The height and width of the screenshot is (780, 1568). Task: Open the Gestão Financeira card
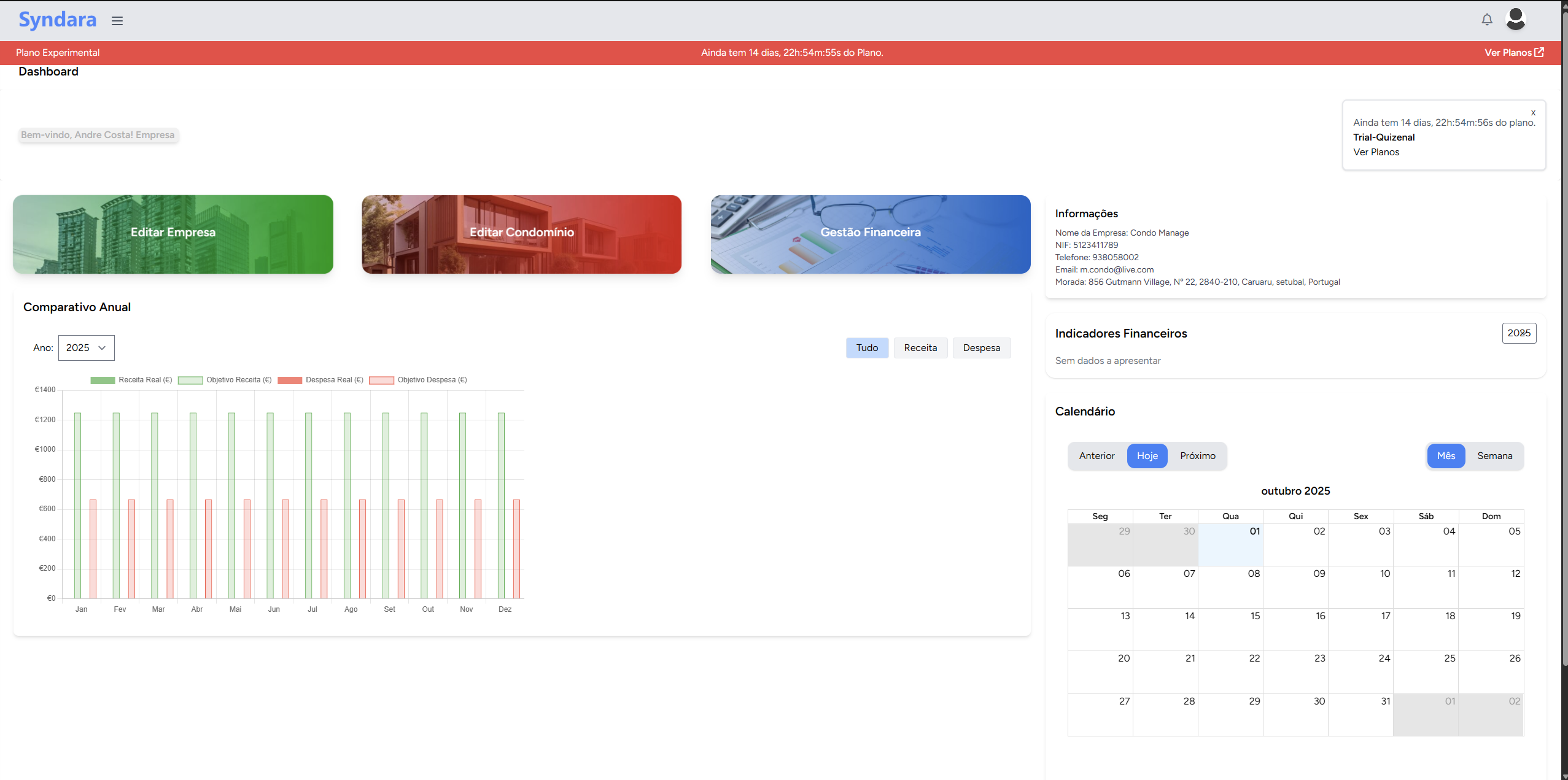coord(870,234)
